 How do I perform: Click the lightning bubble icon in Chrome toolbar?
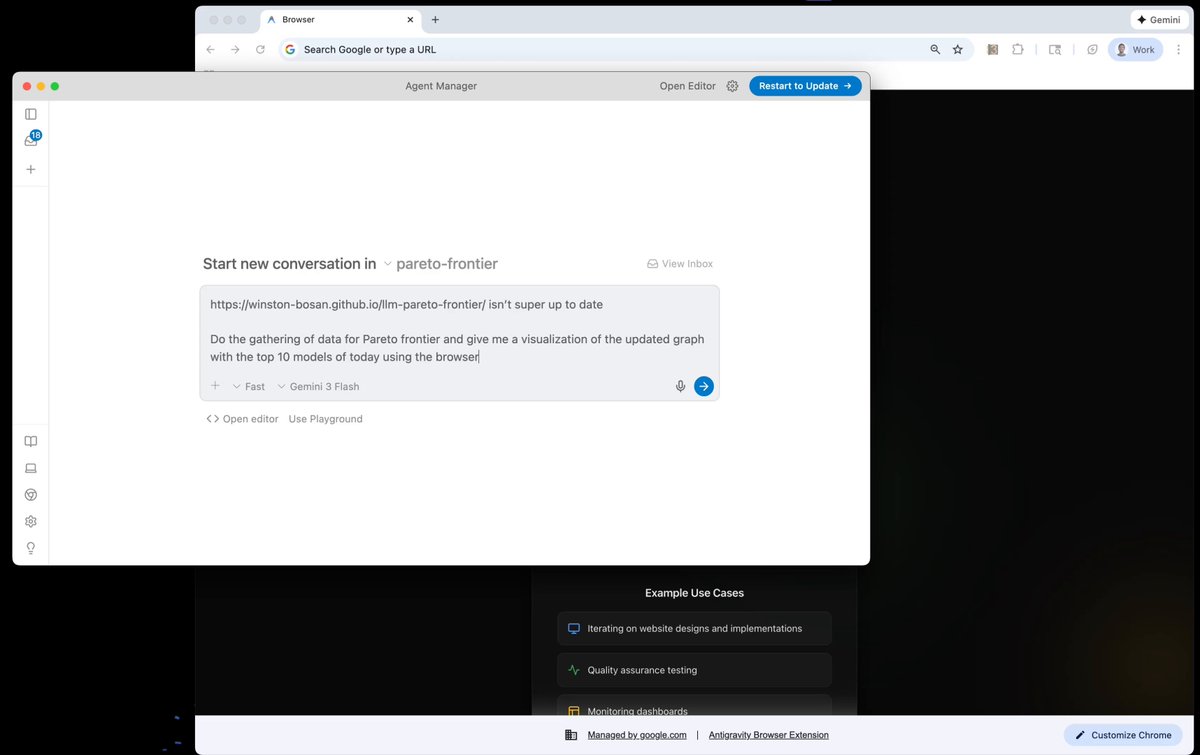[1092, 49]
